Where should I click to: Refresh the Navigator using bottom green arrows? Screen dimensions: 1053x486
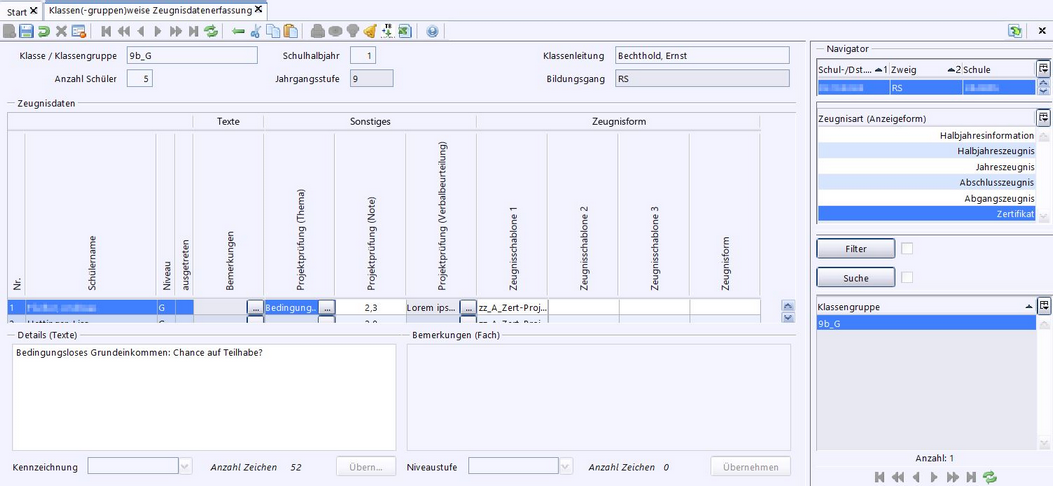(989, 477)
